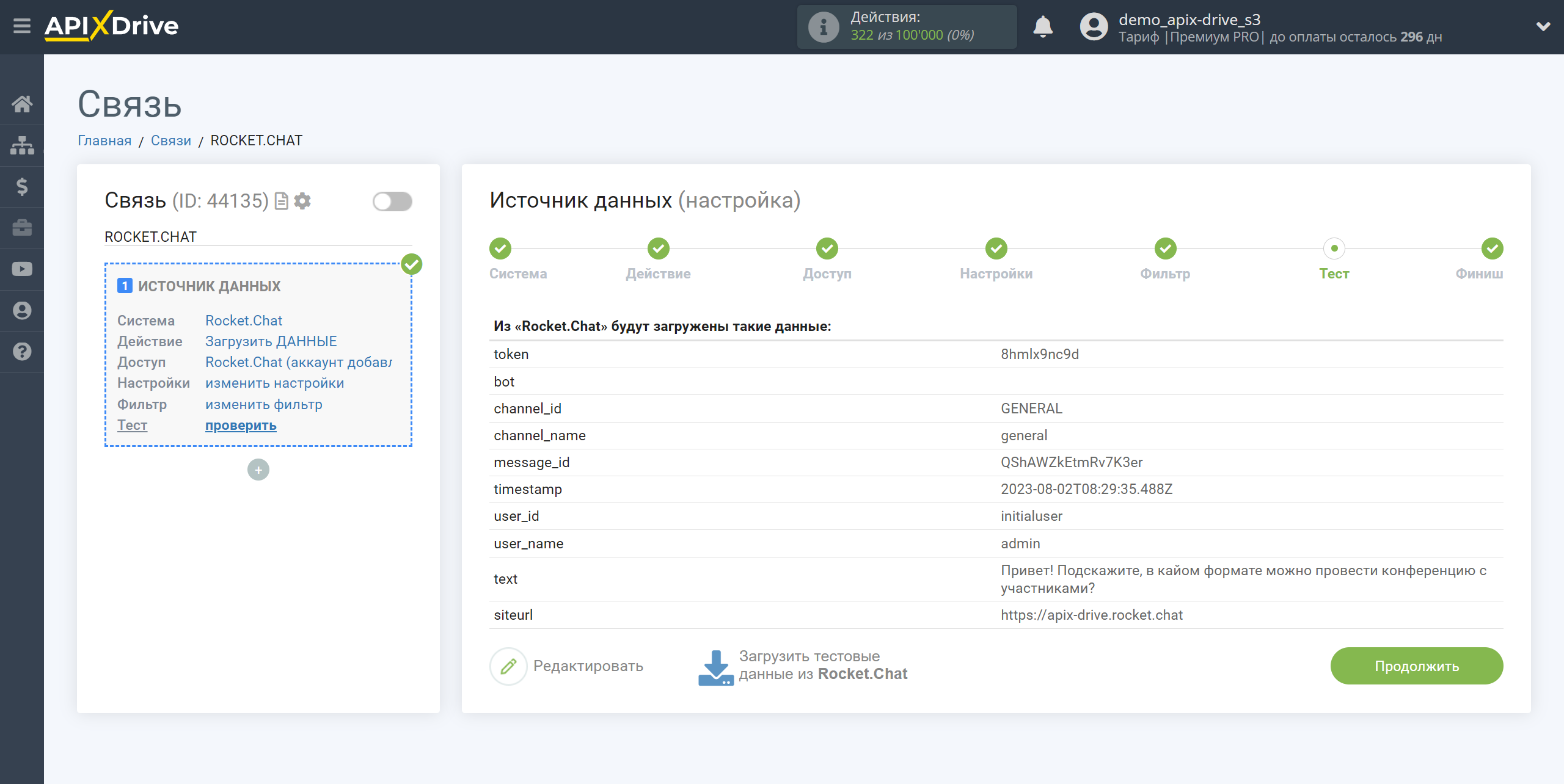
Task: Click the user_id value initialuser
Action: point(1032,516)
